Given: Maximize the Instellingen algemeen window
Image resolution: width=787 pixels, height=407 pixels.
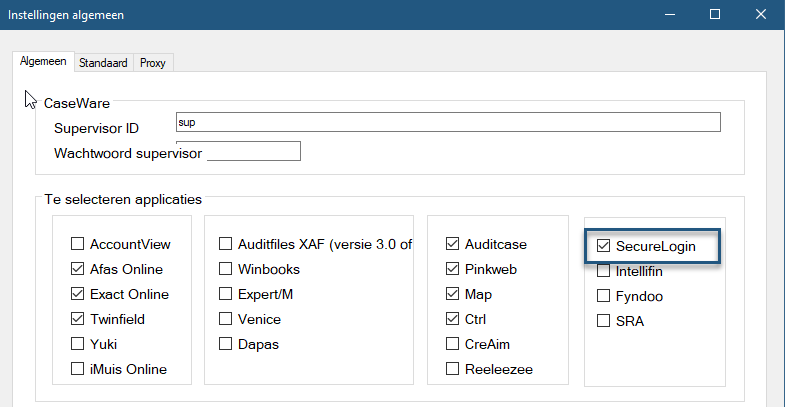Looking at the screenshot, I should pyautogui.click(x=715, y=15).
